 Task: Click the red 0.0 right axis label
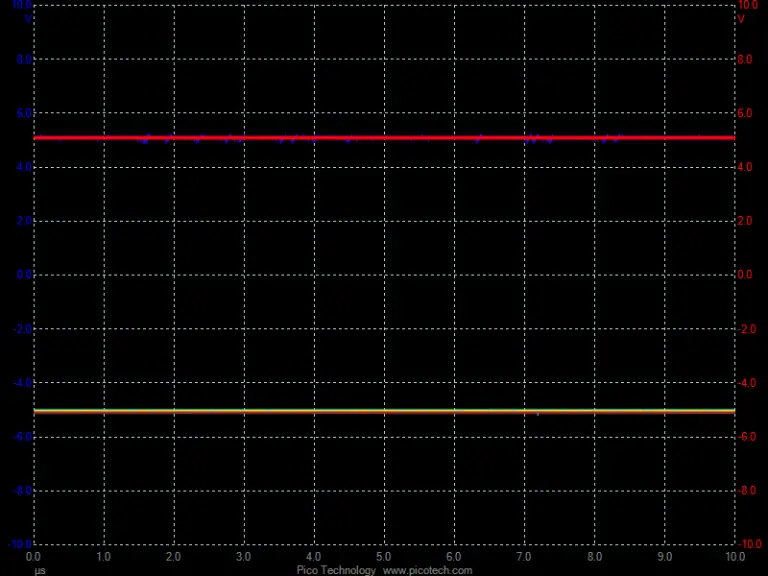pyautogui.click(x=744, y=274)
